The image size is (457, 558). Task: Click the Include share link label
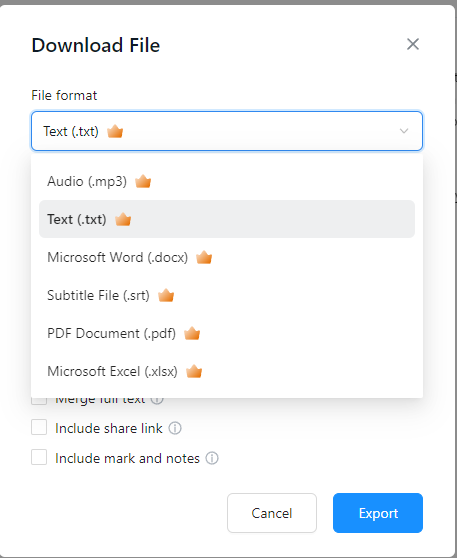[x=109, y=428]
